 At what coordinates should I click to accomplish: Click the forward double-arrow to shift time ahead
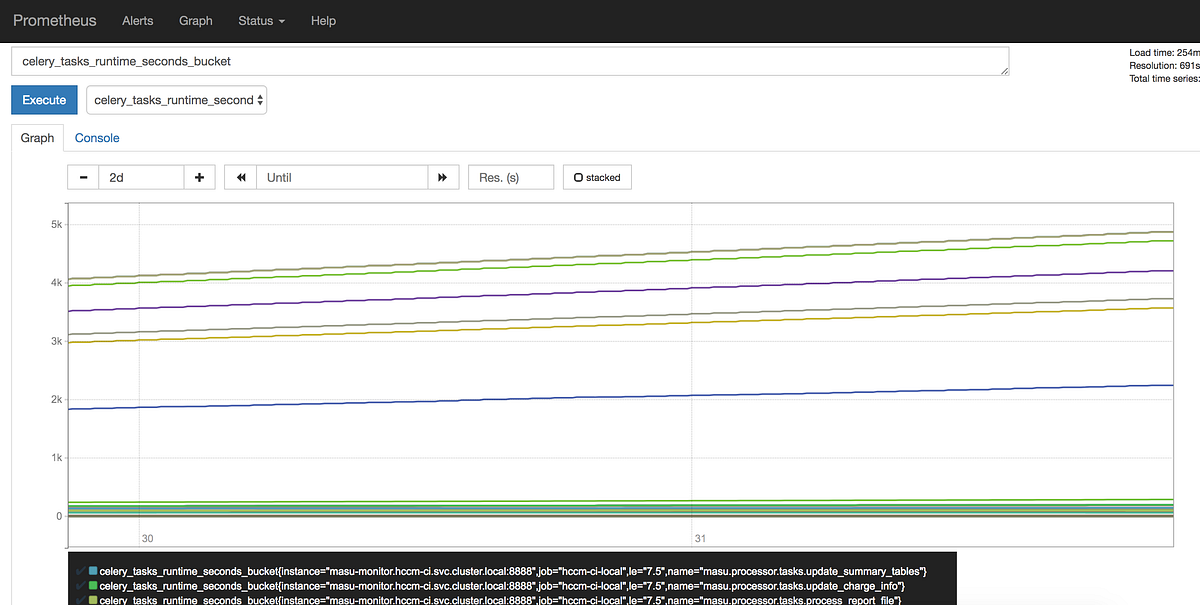[443, 177]
